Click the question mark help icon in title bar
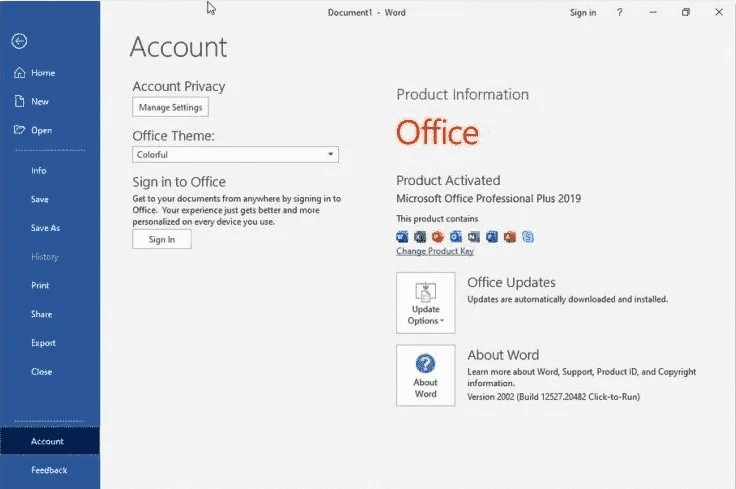This screenshot has height=489, width=736. pyautogui.click(x=620, y=13)
